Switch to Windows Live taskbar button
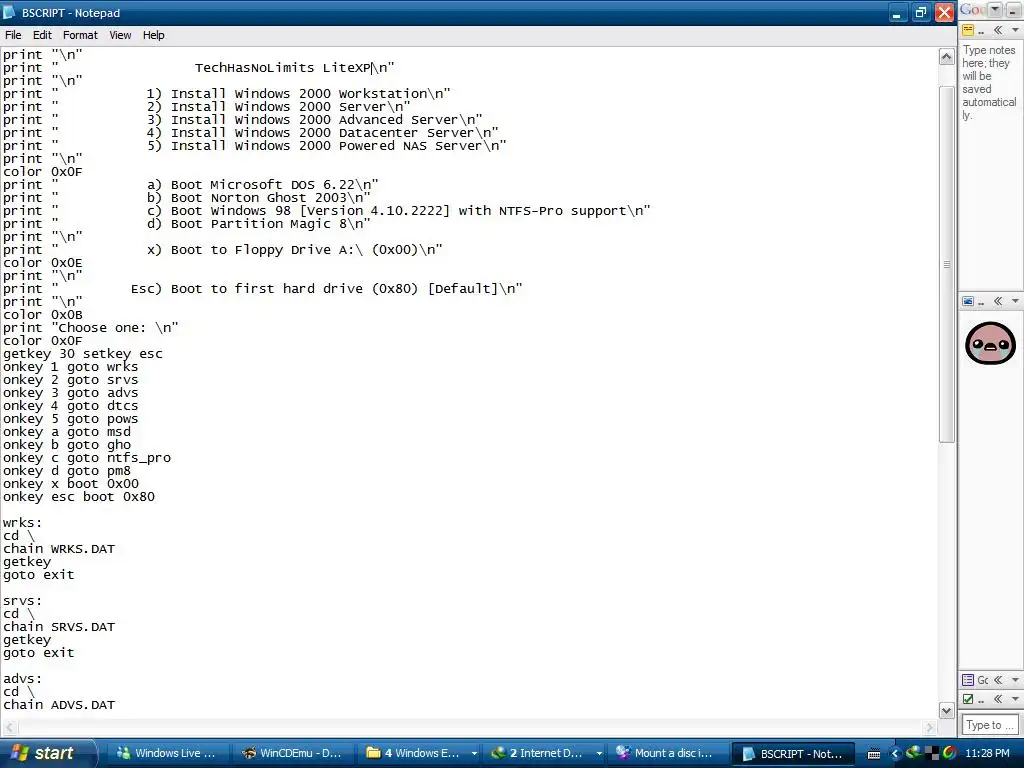This screenshot has width=1024, height=768. 166,753
